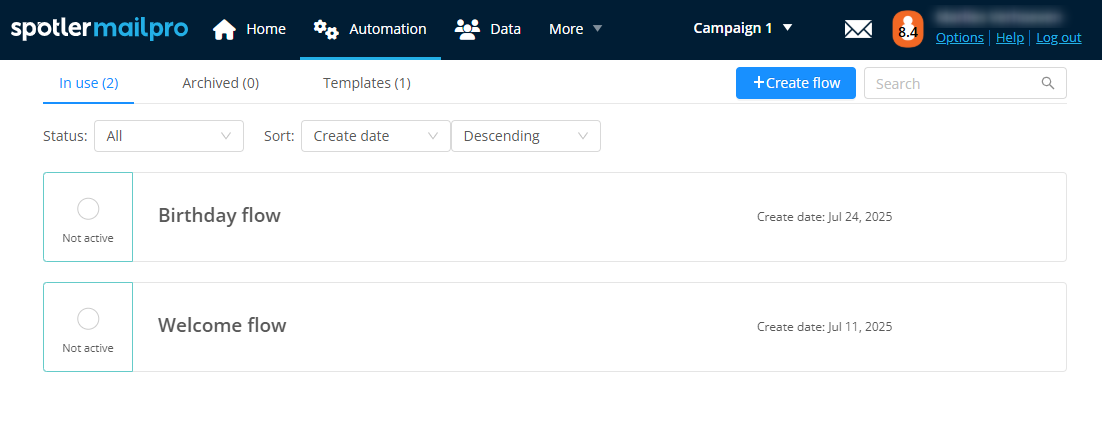
Task: Toggle Welcome flow active status circle
Action: click(x=88, y=318)
